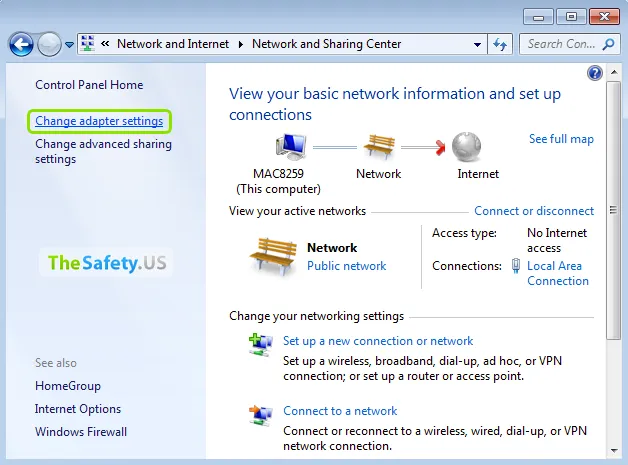Click the Maximize window button
The width and height of the screenshot is (628, 465).
click(x=571, y=17)
